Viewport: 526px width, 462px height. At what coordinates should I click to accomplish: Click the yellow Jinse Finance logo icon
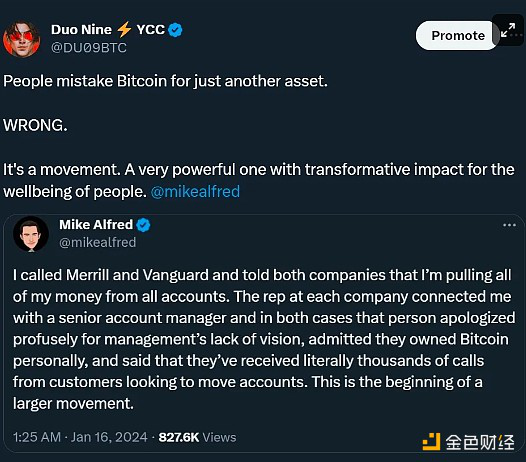431,442
